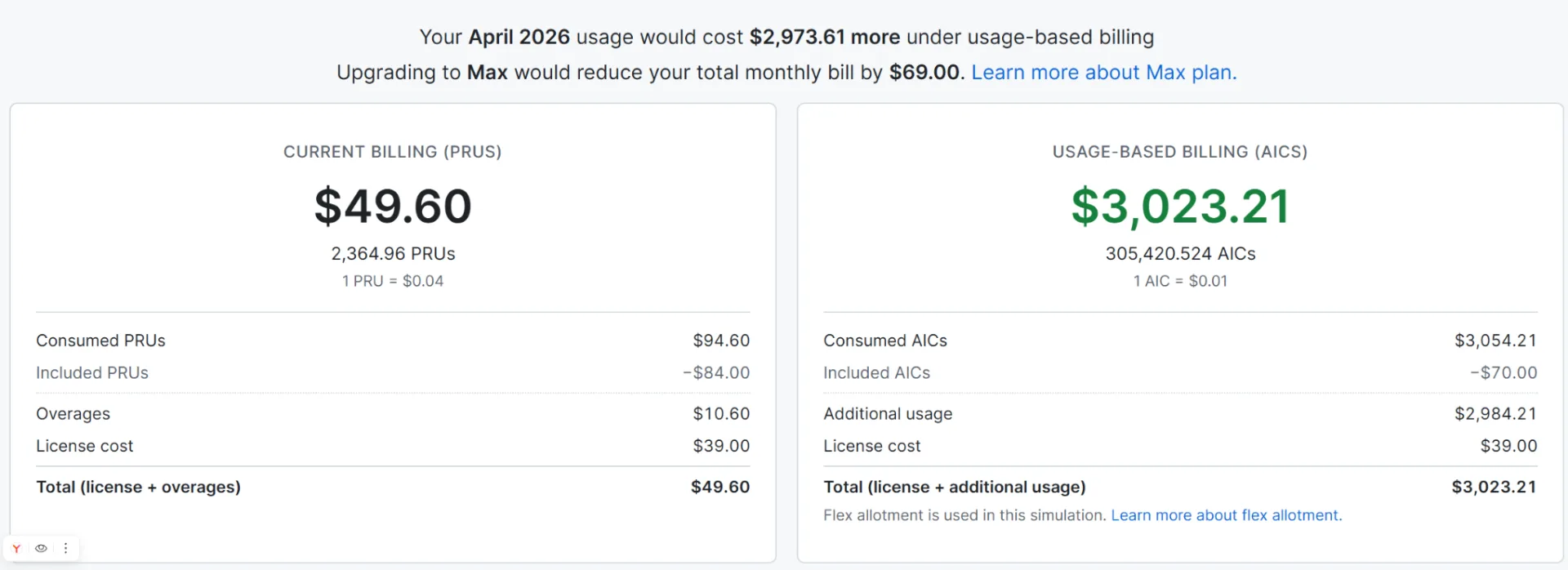Click the Consumed AICs $3,054.21 value
Screen dimensions: 1568x570
point(1495,341)
